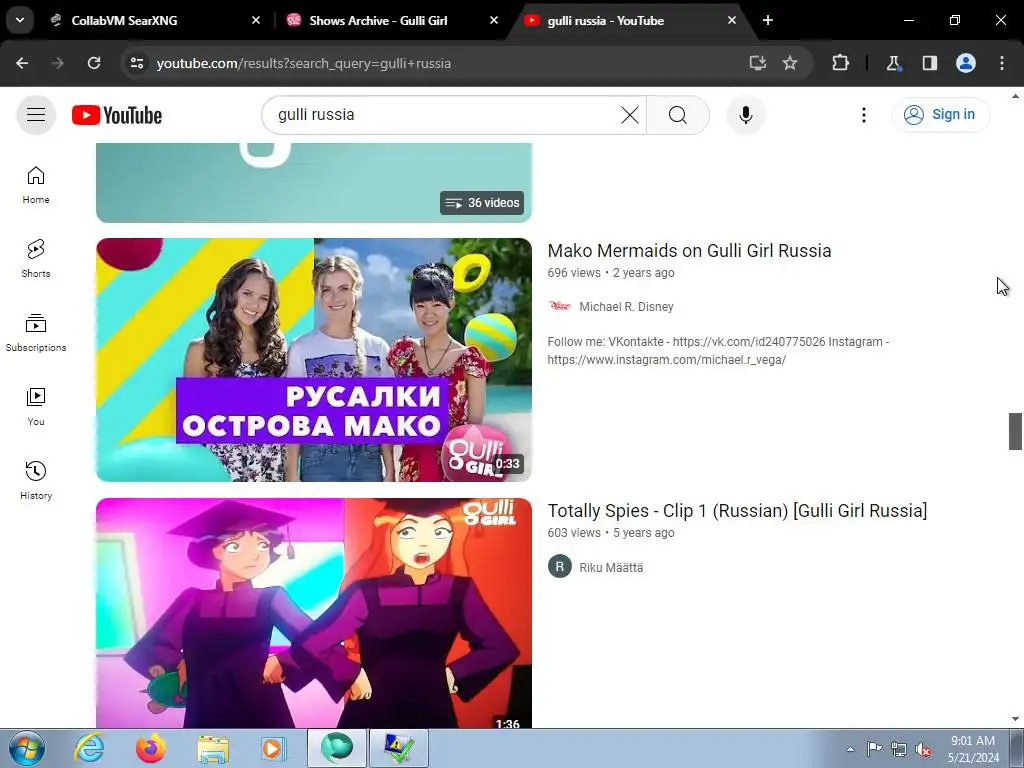This screenshot has width=1024, height=768.
Task: Open Riku Määttä channel name
Action: point(611,568)
